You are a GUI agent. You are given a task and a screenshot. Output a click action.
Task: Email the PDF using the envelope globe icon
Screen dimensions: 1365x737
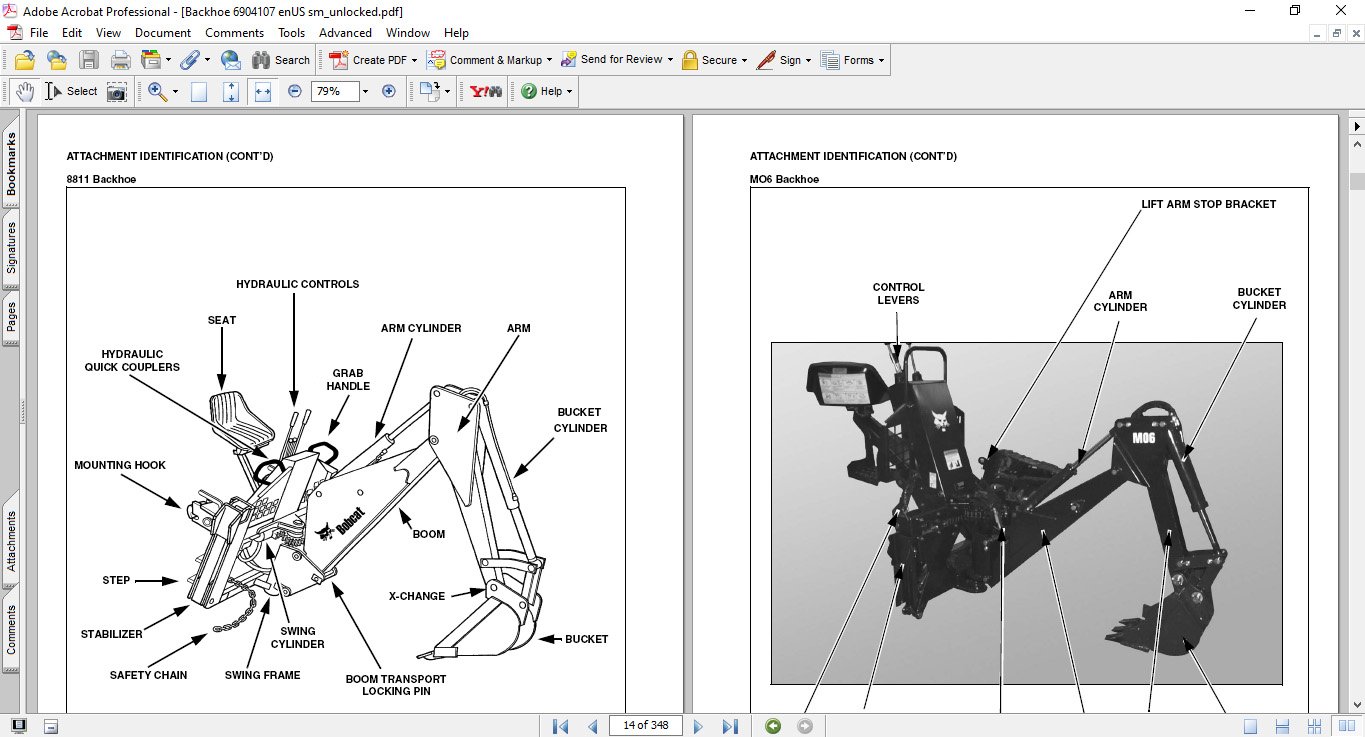click(x=231, y=60)
